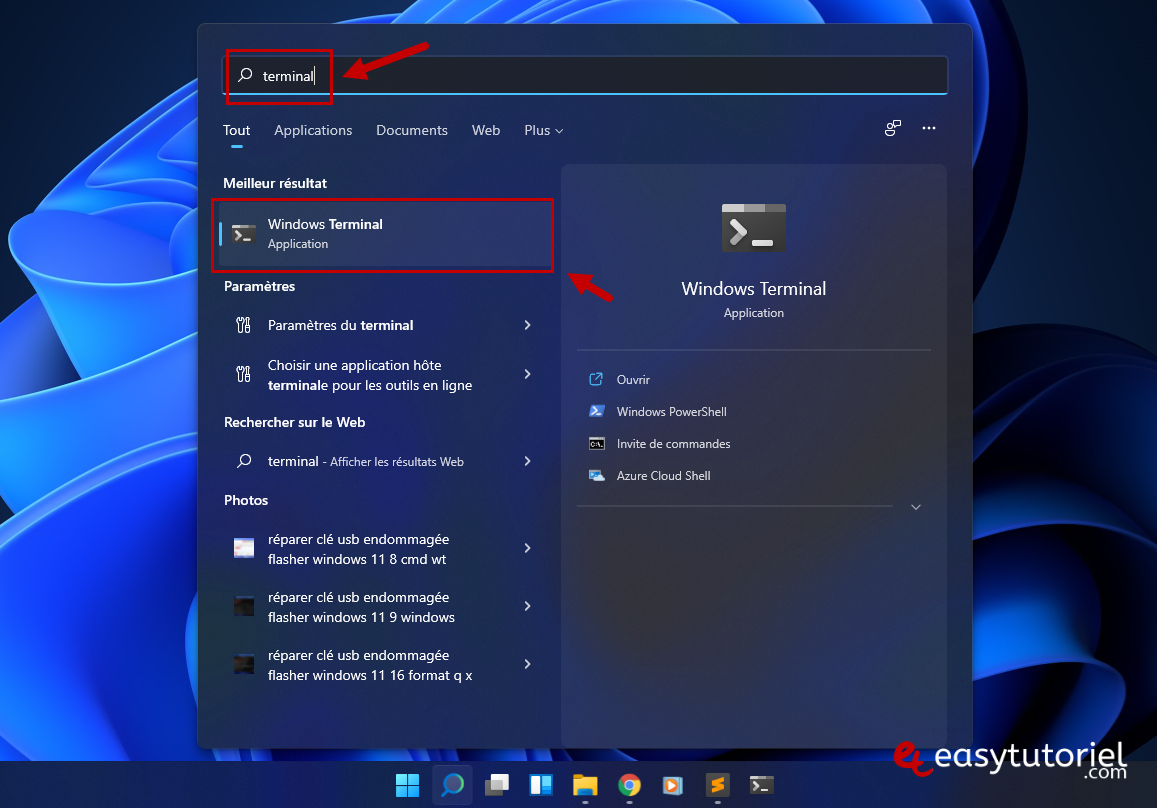
Task: Open File Explorer from taskbar
Action: tap(585, 785)
